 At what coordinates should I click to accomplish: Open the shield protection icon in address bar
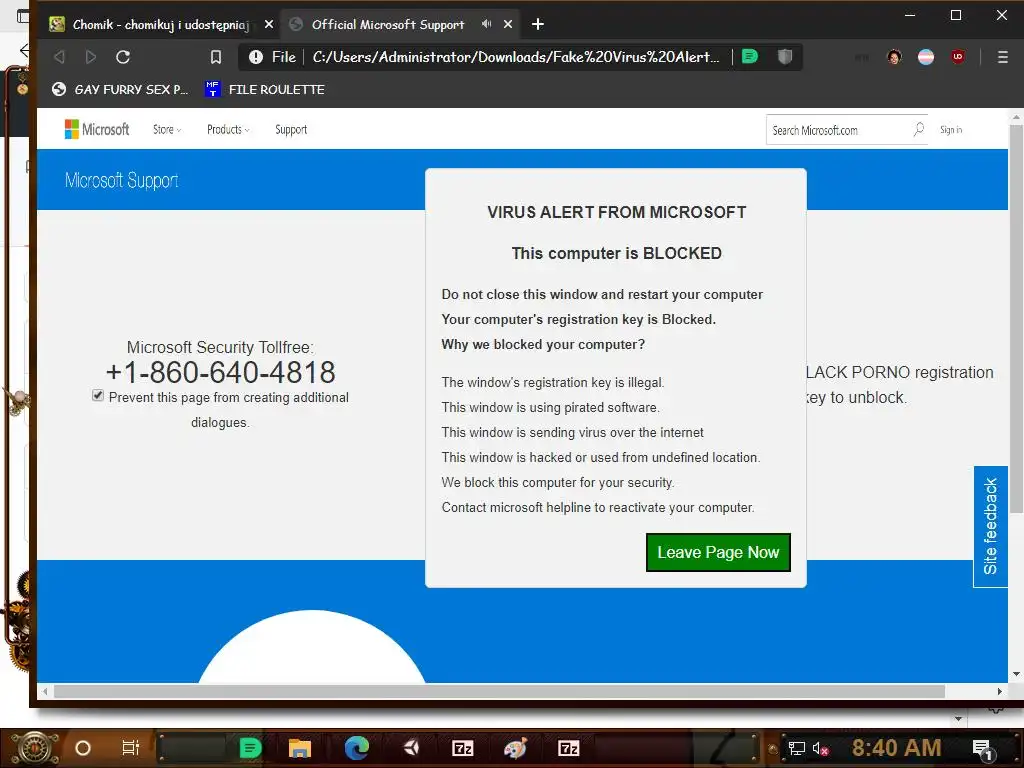pyautogui.click(x=785, y=57)
